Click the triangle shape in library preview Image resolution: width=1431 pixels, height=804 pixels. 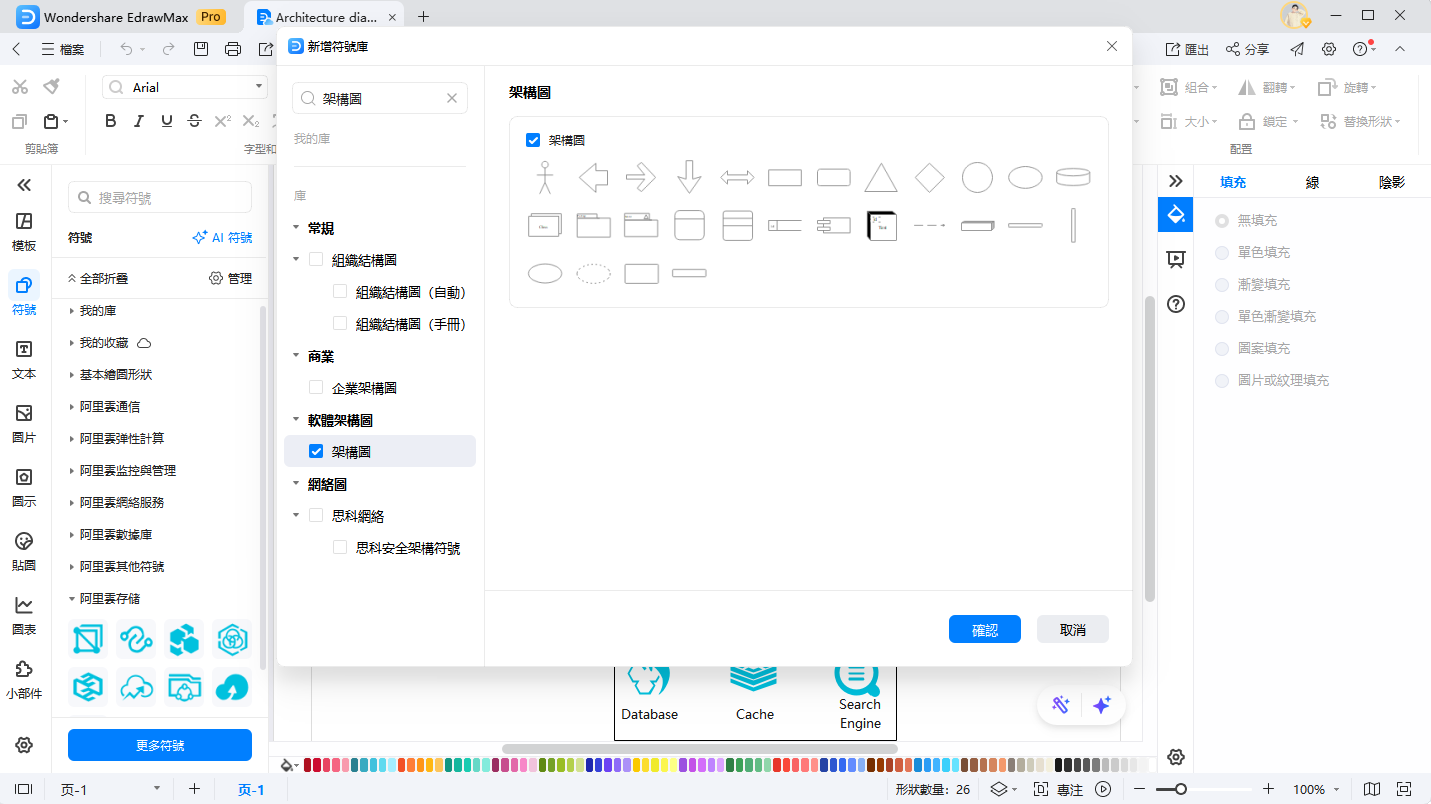880,178
